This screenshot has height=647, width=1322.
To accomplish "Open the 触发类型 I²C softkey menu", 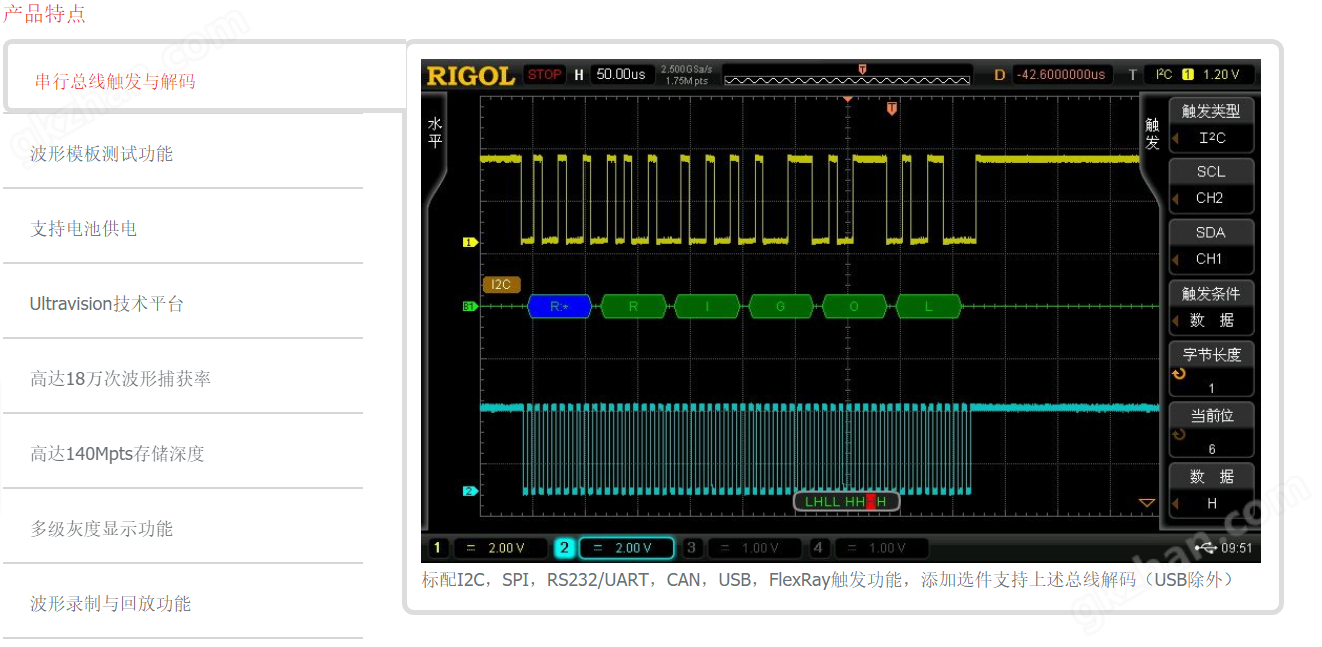I will (1210, 125).
